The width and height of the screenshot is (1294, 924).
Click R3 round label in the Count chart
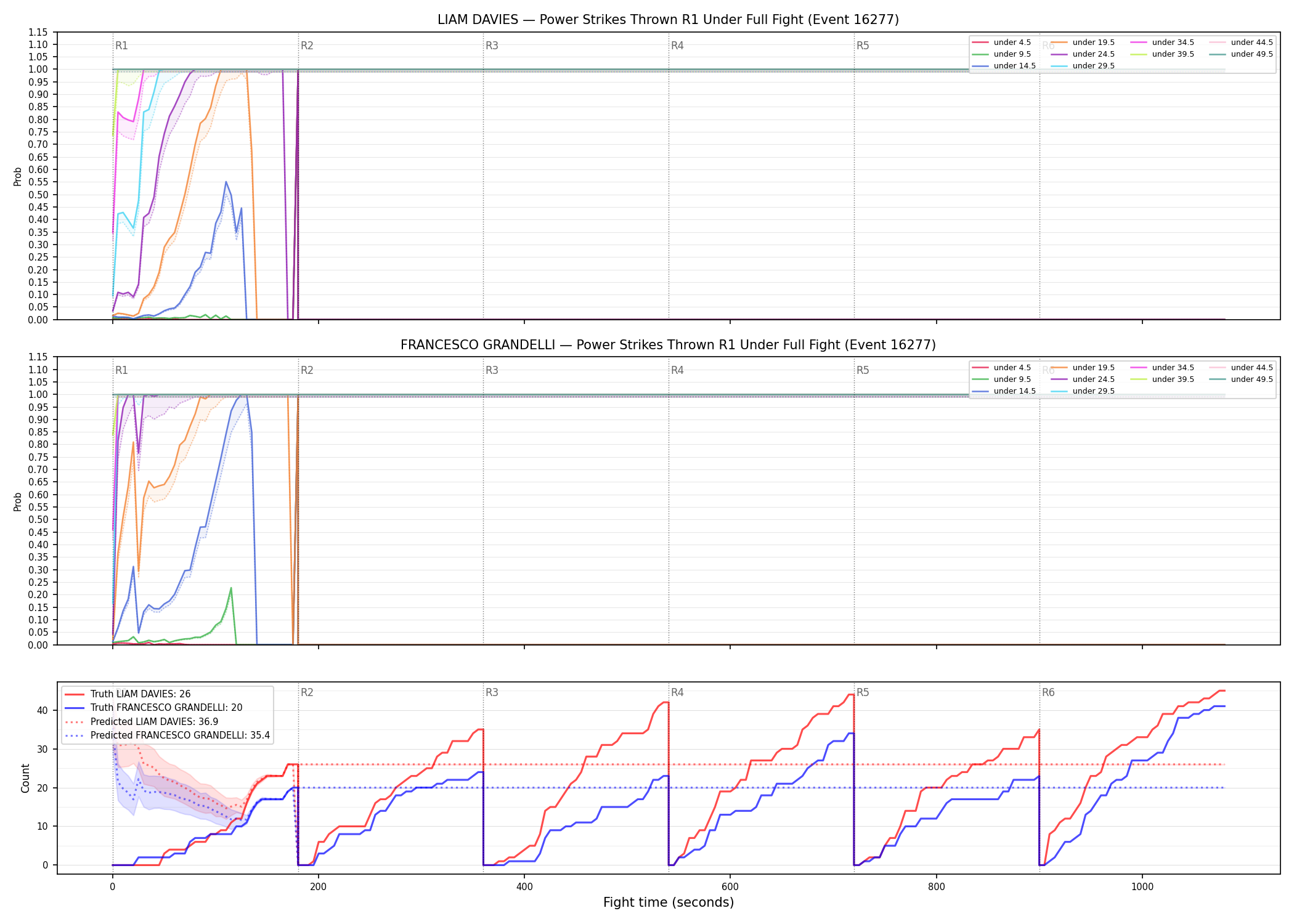(492, 692)
